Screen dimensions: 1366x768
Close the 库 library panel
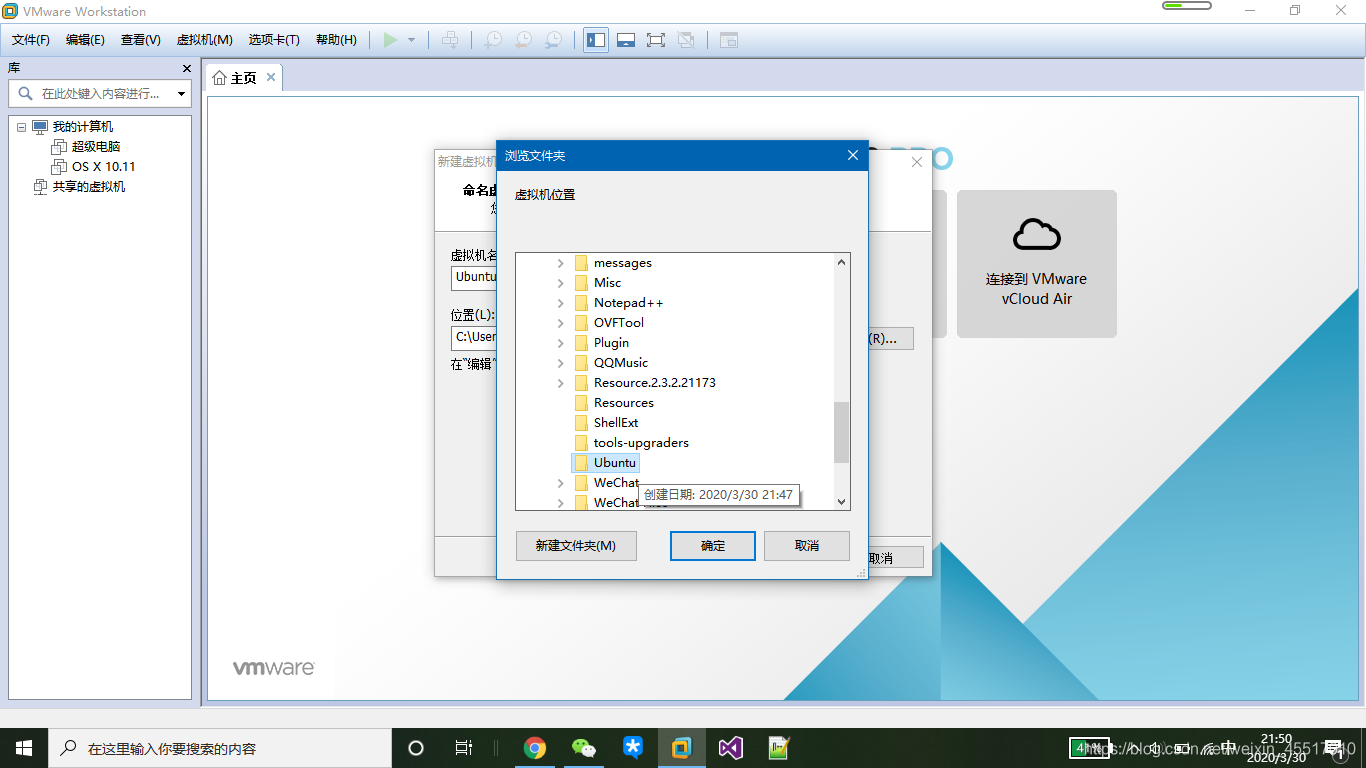186,68
